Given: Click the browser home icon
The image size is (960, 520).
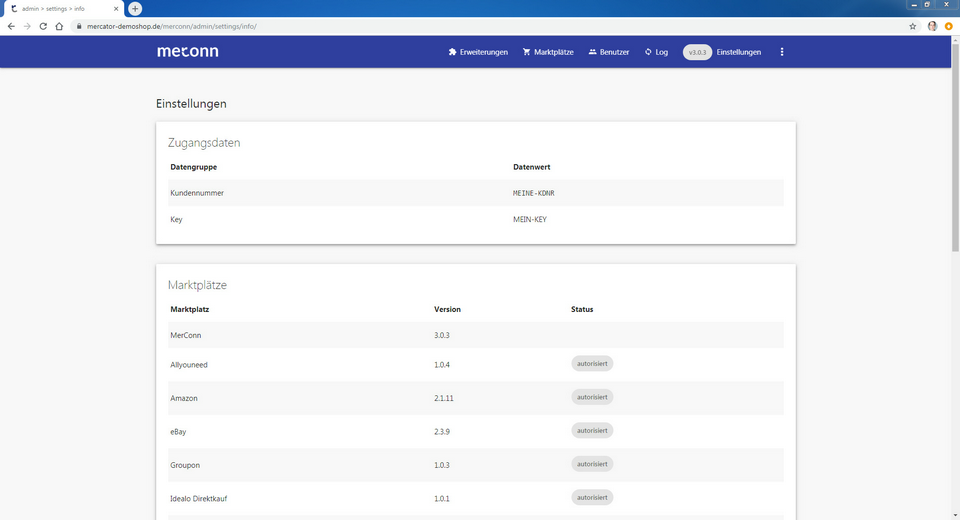Looking at the screenshot, I should click(x=59, y=26).
